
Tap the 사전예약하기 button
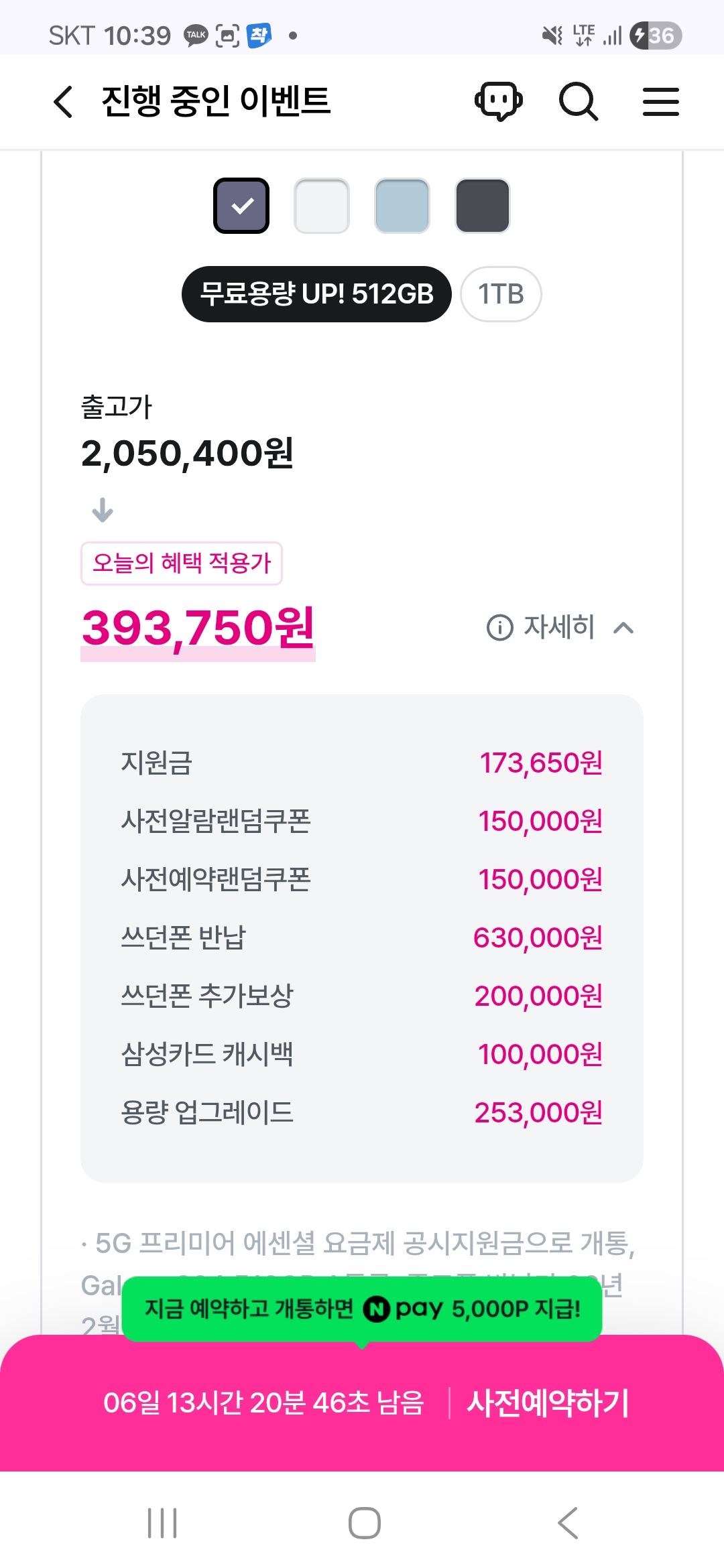click(x=547, y=1402)
